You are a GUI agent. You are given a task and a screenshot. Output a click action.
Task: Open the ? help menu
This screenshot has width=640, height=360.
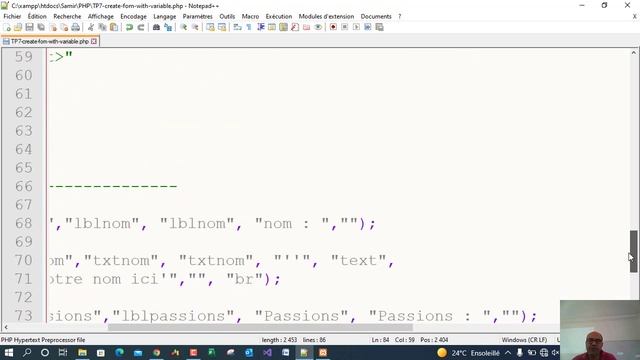(400, 16)
